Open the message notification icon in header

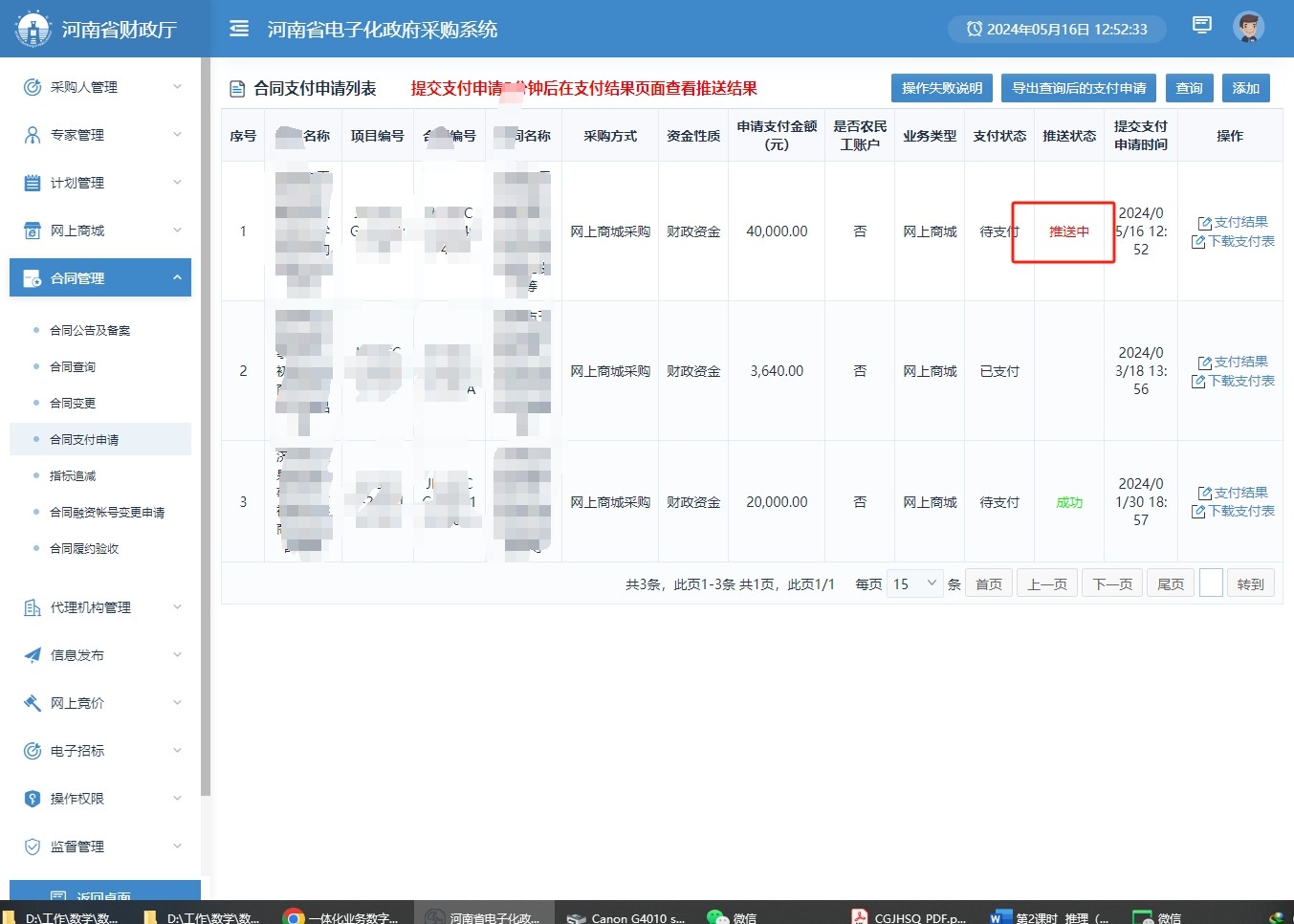click(1202, 26)
